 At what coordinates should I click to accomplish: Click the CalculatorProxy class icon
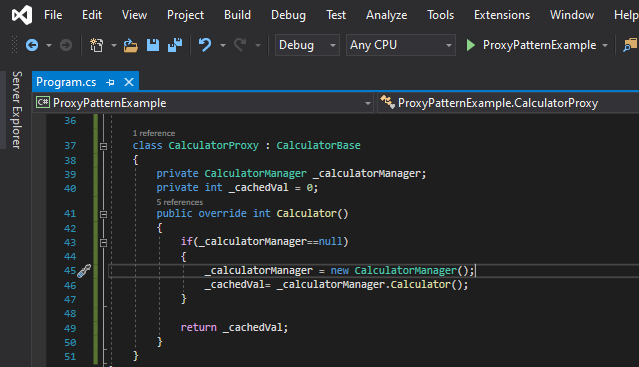pyautogui.click(x=388, y=102)
